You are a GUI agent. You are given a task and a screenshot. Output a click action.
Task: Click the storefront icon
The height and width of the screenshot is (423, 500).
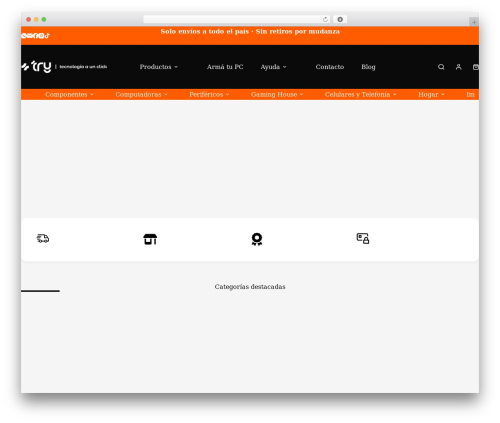click(150, 239)
